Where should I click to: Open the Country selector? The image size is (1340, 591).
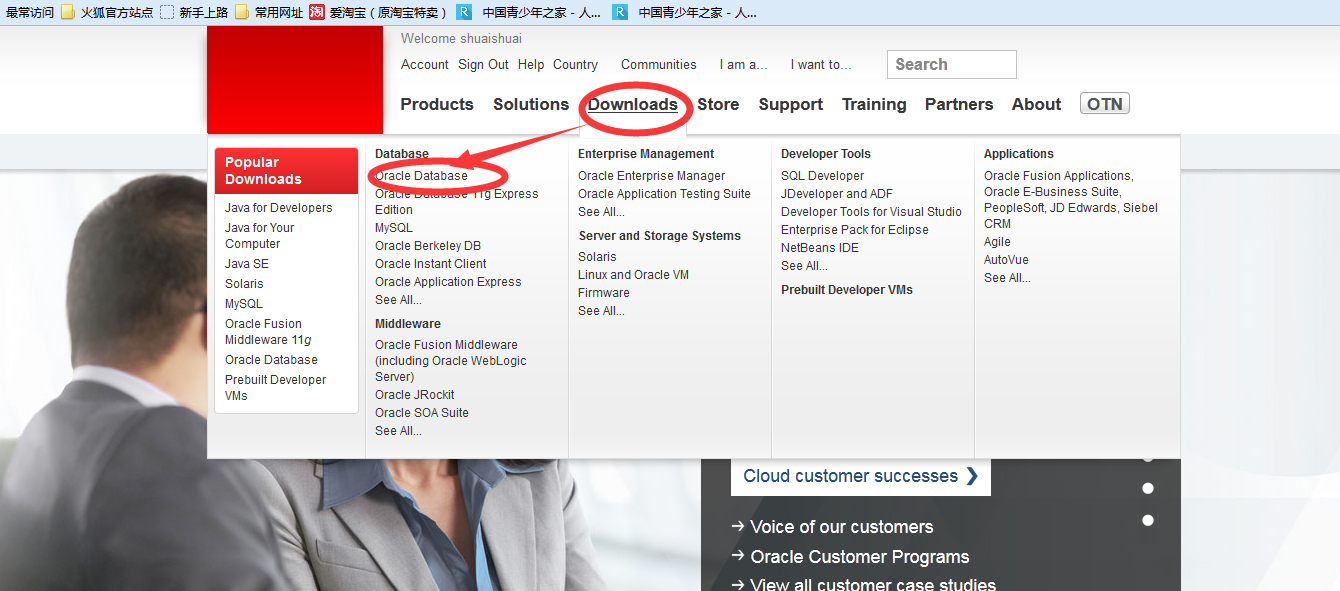click(x=575, y=64)
